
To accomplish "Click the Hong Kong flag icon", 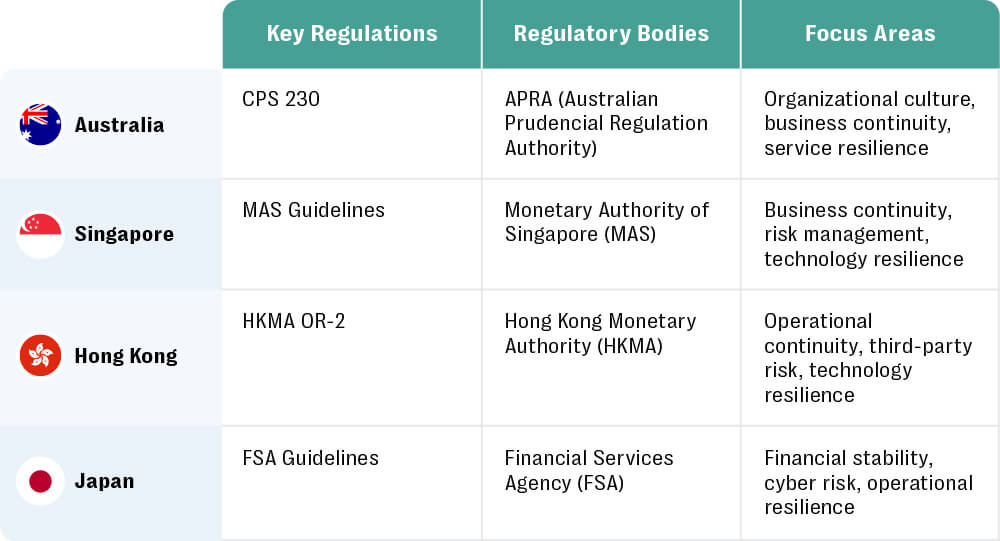I will coord(40,356).
